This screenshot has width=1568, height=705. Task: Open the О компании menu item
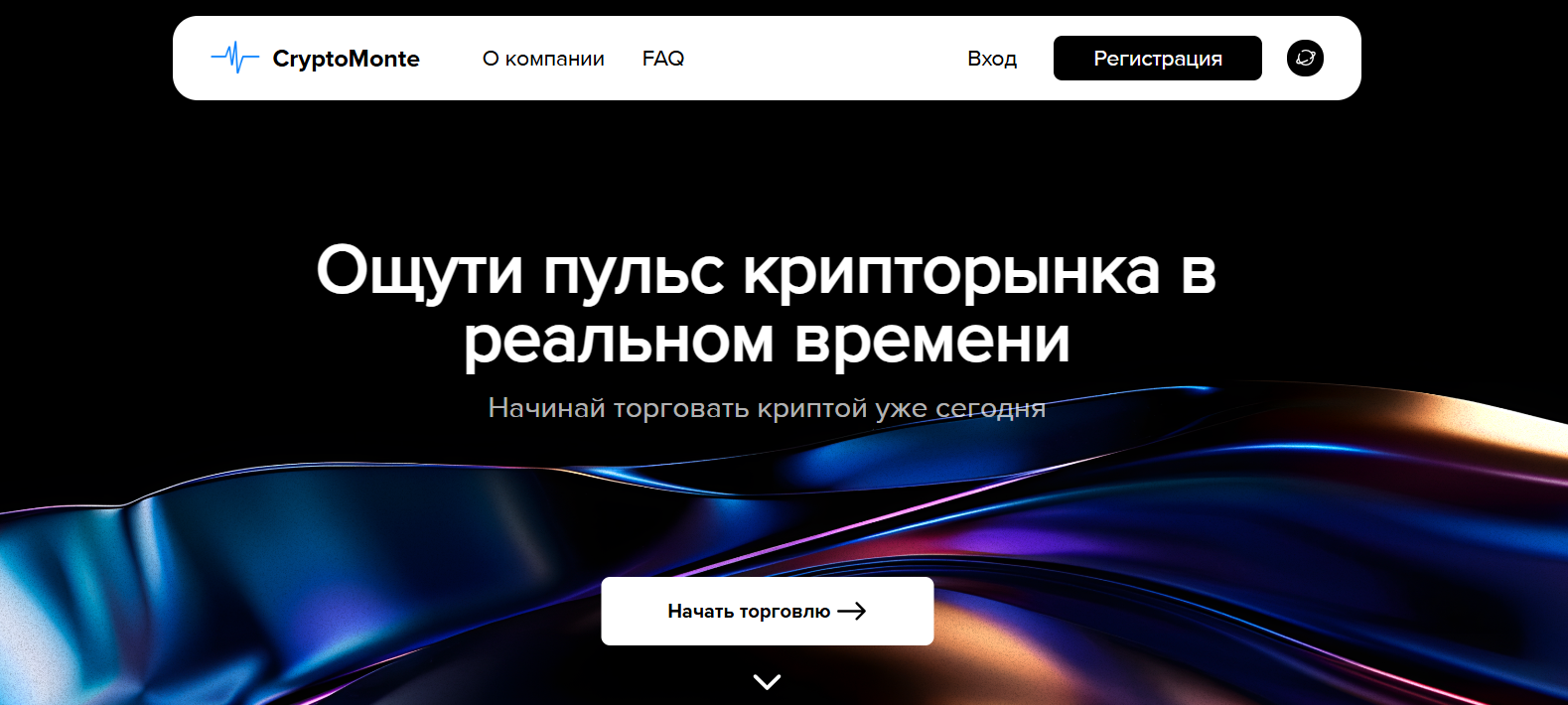click(x=543, y=59)
